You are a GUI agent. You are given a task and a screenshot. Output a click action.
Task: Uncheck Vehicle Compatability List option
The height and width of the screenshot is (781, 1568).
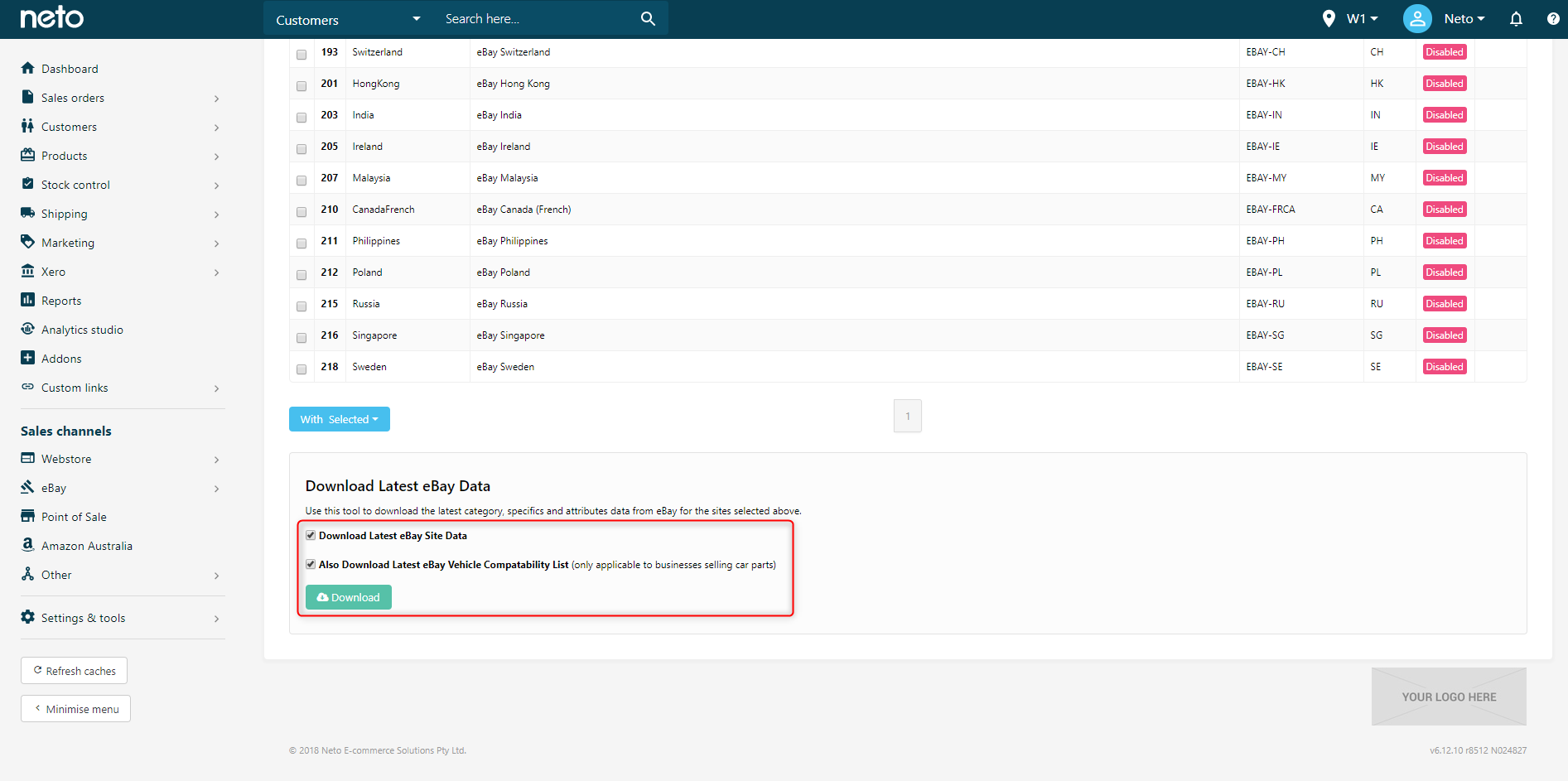point(311,564)
